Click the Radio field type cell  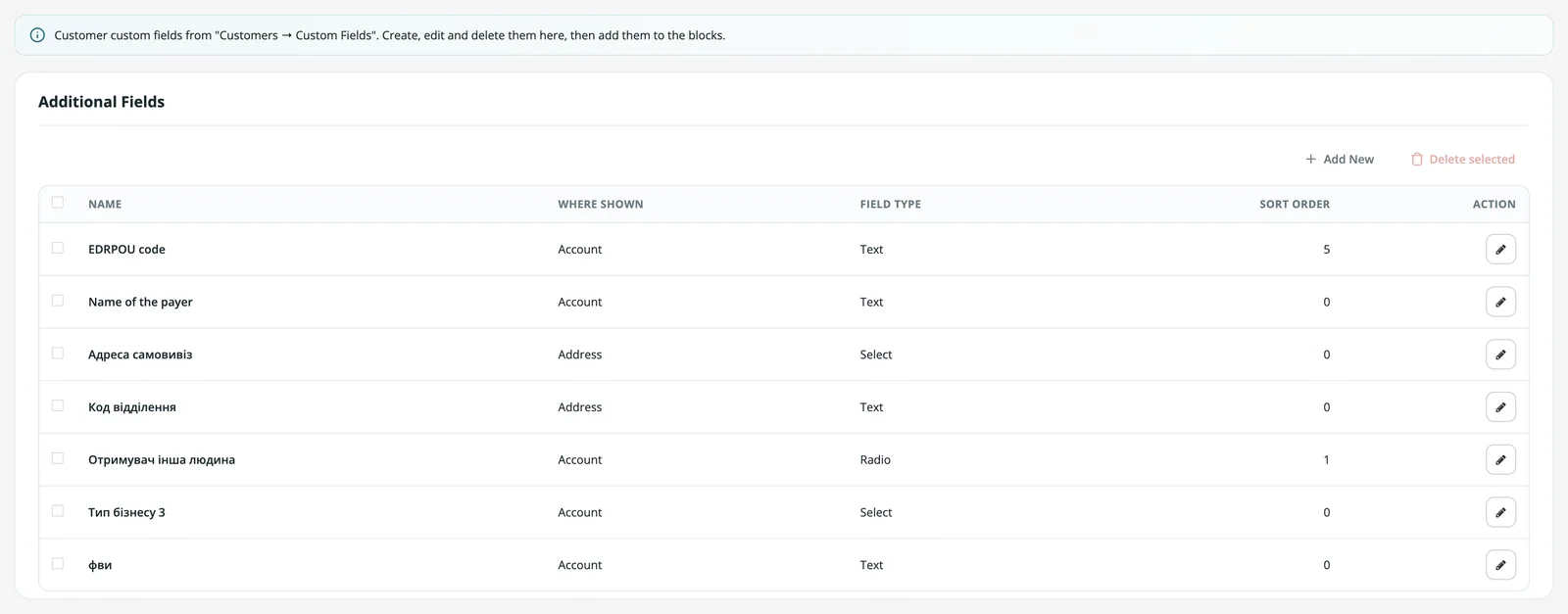click(875, 460)
